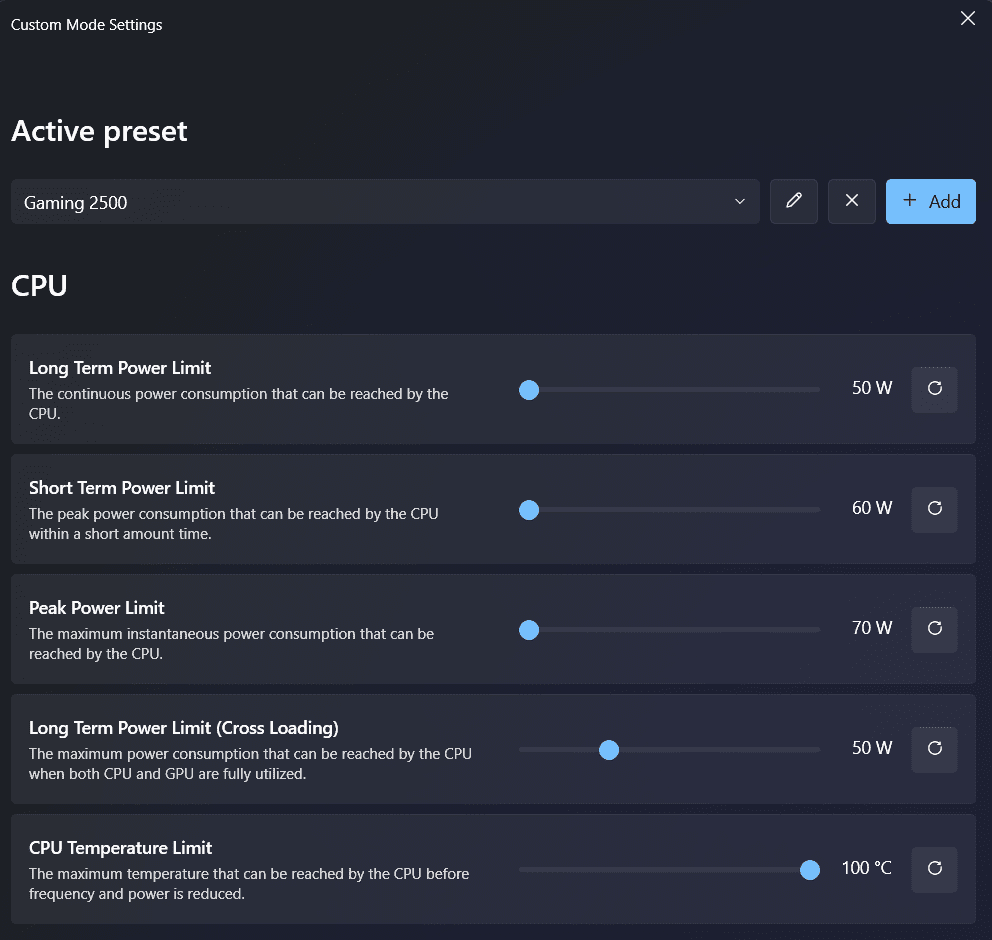Reset Short Term Power Limit value

pyautogui.click(x=934, y=509)
